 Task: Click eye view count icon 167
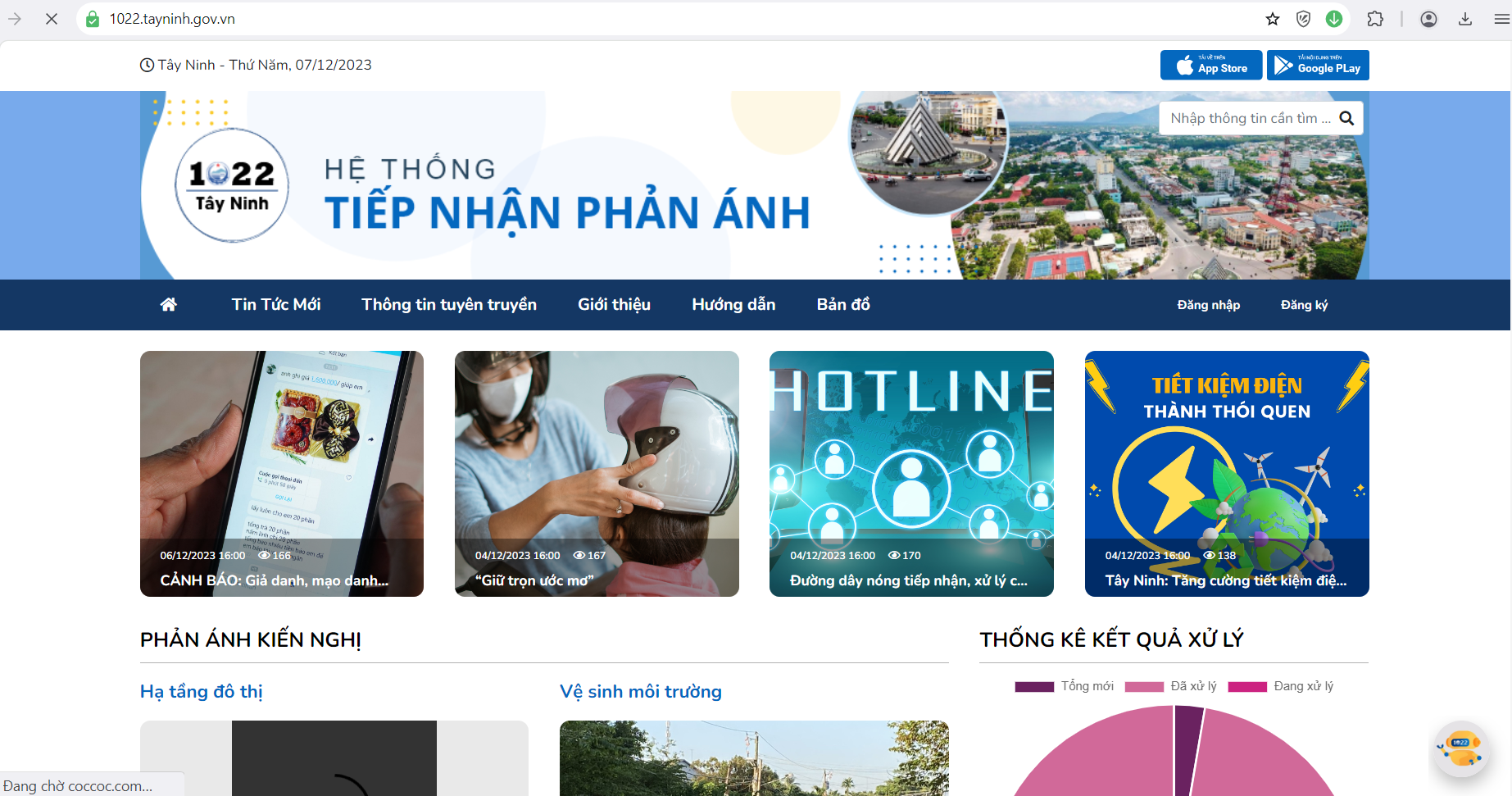[x=579, y=555]
